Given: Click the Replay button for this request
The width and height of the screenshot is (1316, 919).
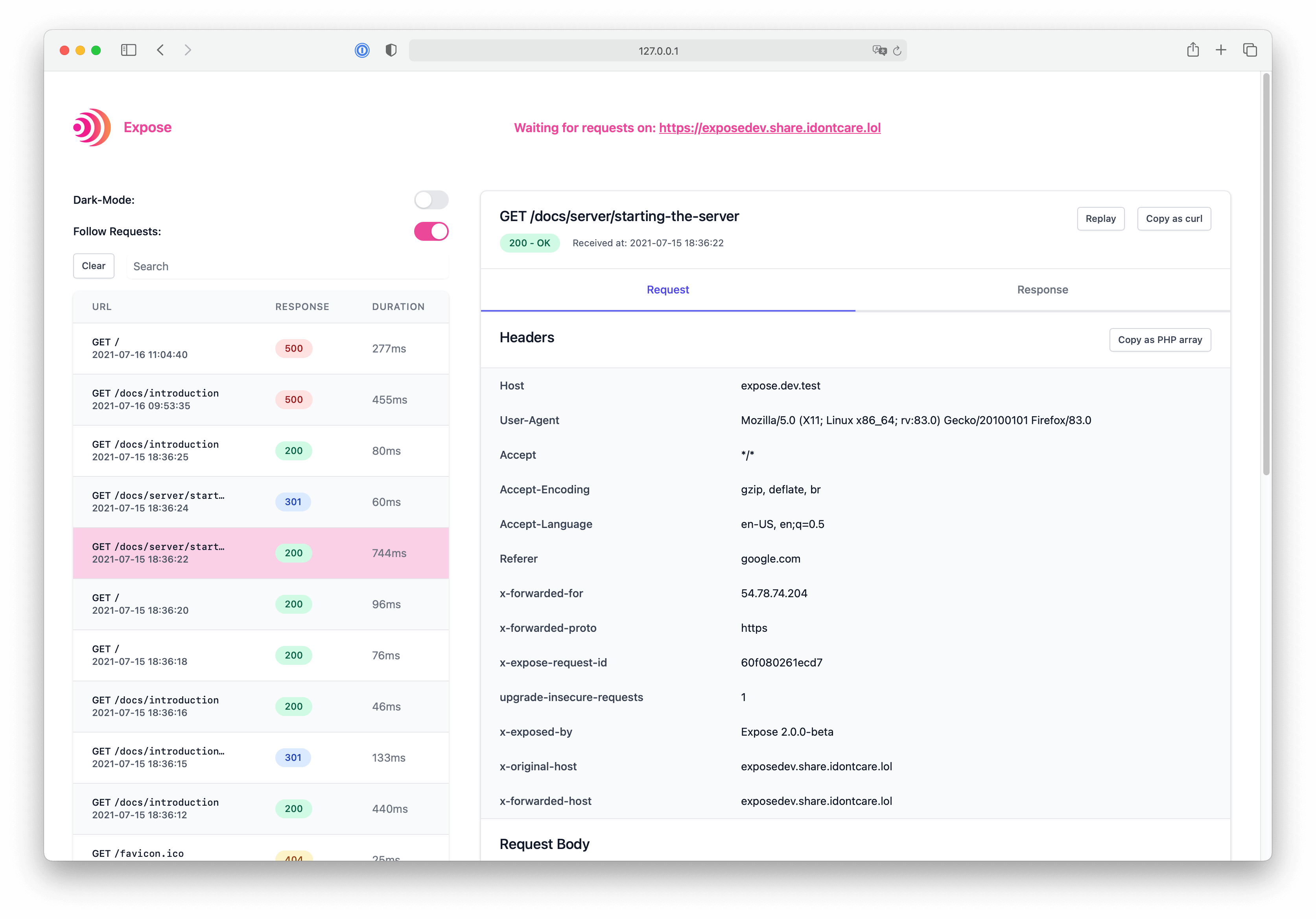Looking at the screenshot, I should click(x=1100, y=218).
